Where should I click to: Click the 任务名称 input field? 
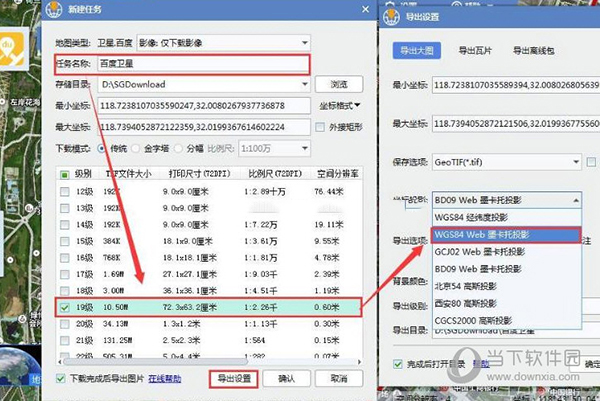(x=204, y=64)
